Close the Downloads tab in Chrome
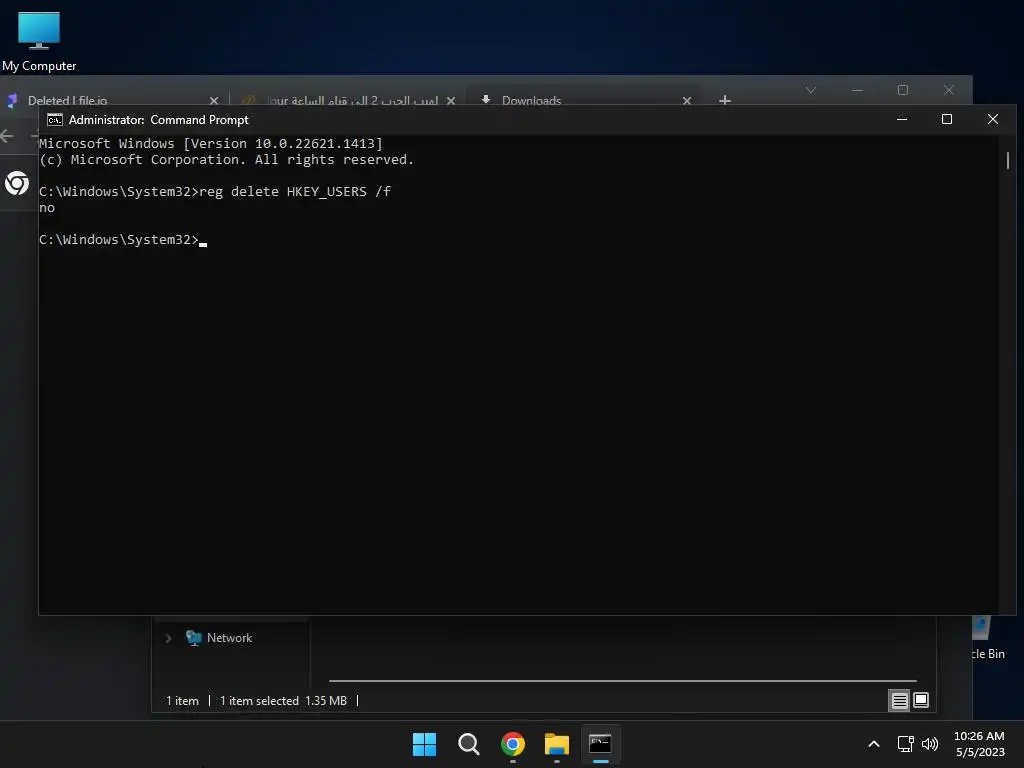This screenshot has height=768, width=1024. (686, 100)
